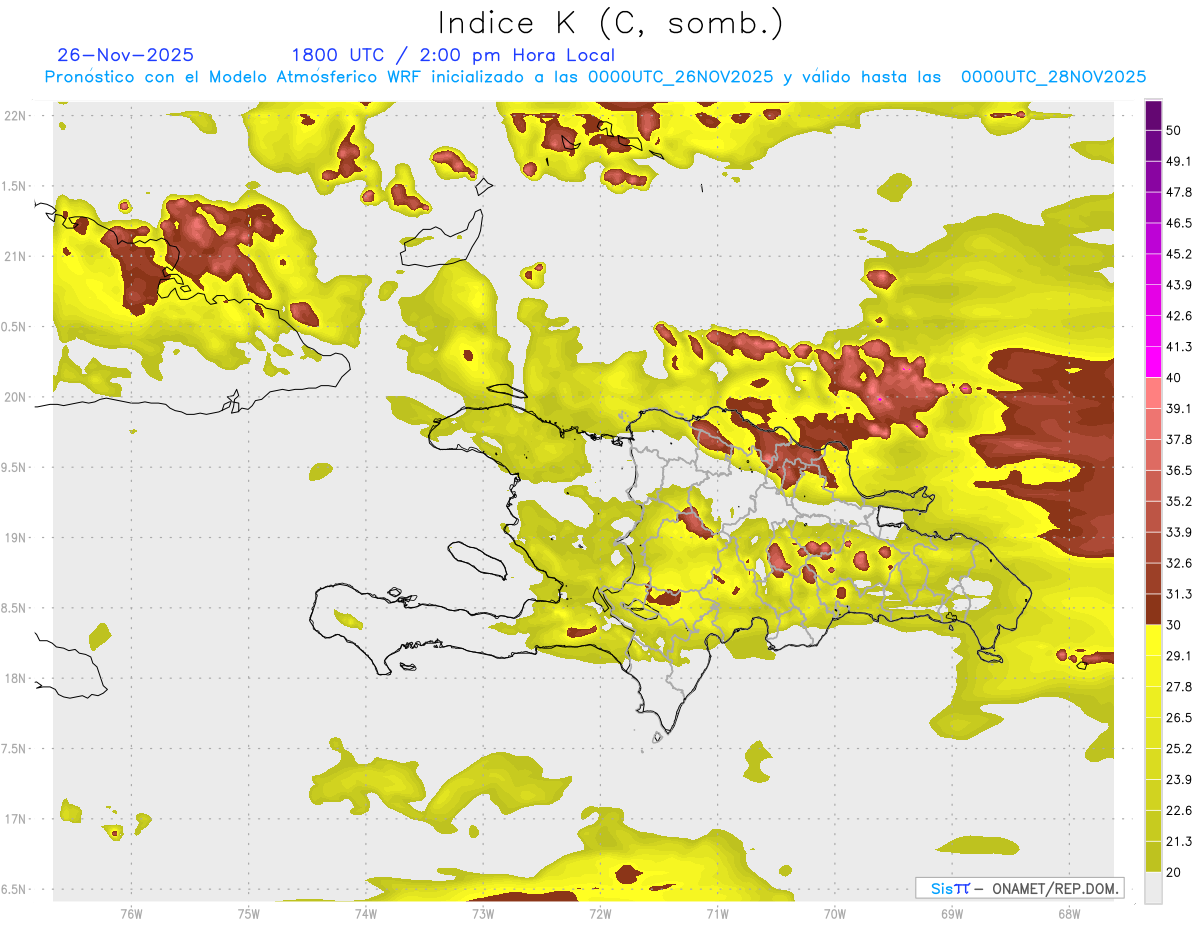Click longitude axis label '76W'
Screen dimensions: 1200x927
pyautogui.click(x=131, y=913)
